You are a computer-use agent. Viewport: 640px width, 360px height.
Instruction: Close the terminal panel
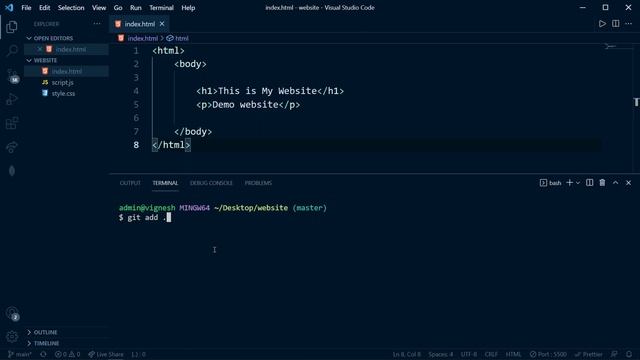(628, 183)
